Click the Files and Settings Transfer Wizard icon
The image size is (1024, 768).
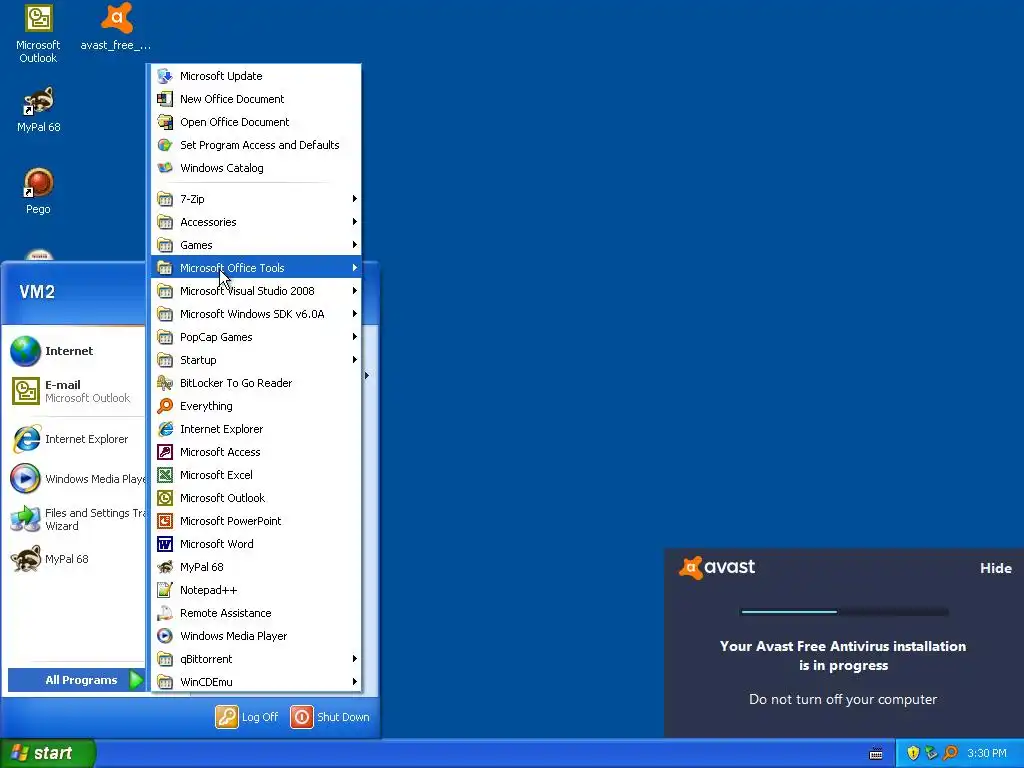click(25, 519)
